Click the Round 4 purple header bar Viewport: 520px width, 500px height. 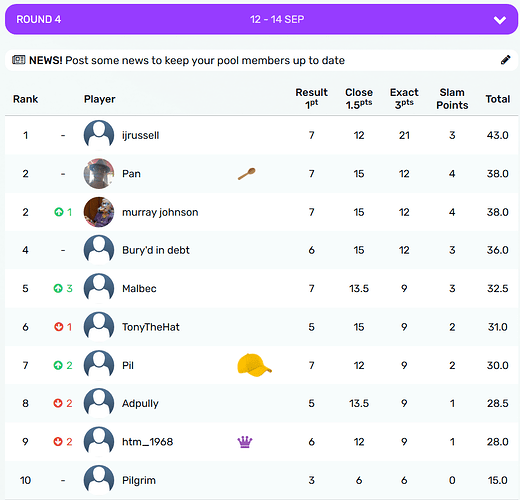[x=261, y=19]
